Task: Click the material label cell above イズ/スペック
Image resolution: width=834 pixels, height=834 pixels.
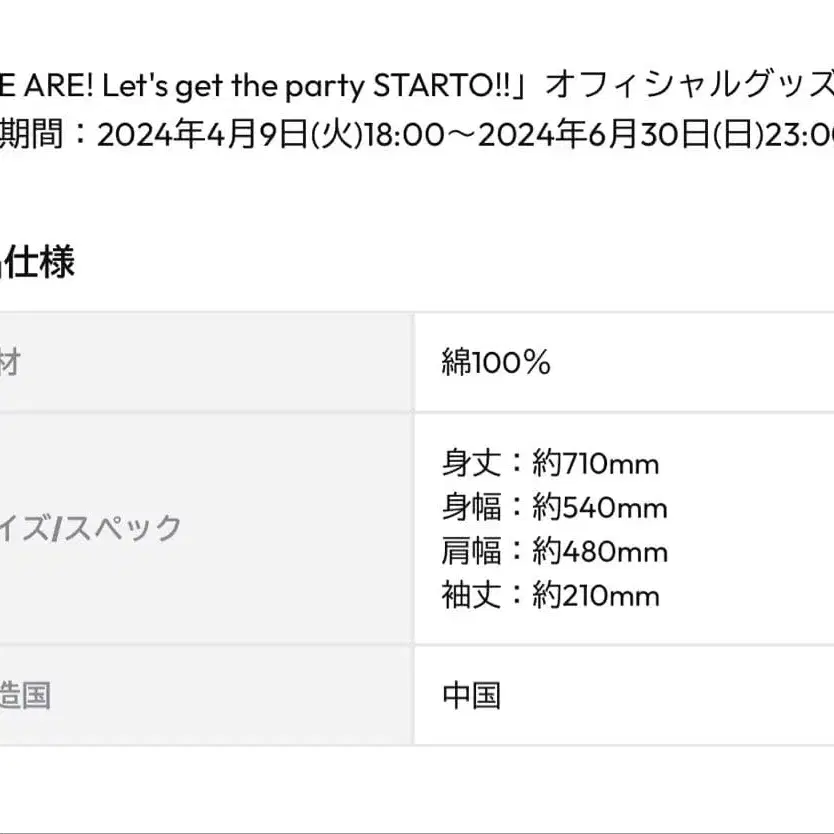Action: click(10, 363)
